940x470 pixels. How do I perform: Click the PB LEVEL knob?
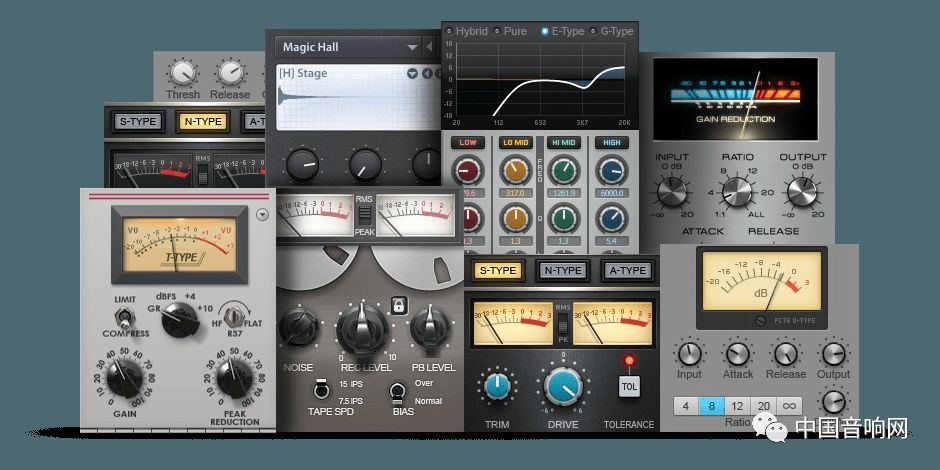[430, 327]
